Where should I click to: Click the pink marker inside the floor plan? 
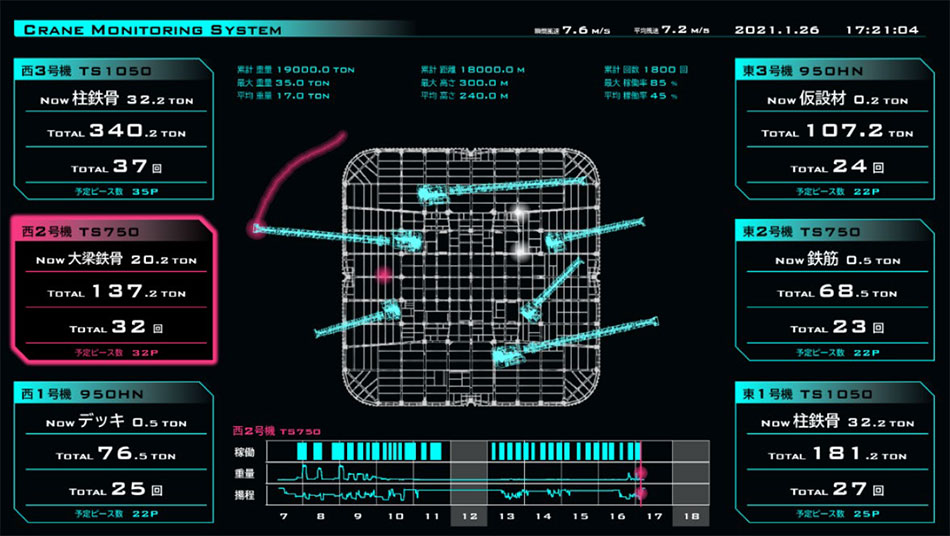[x=382, y=273]
